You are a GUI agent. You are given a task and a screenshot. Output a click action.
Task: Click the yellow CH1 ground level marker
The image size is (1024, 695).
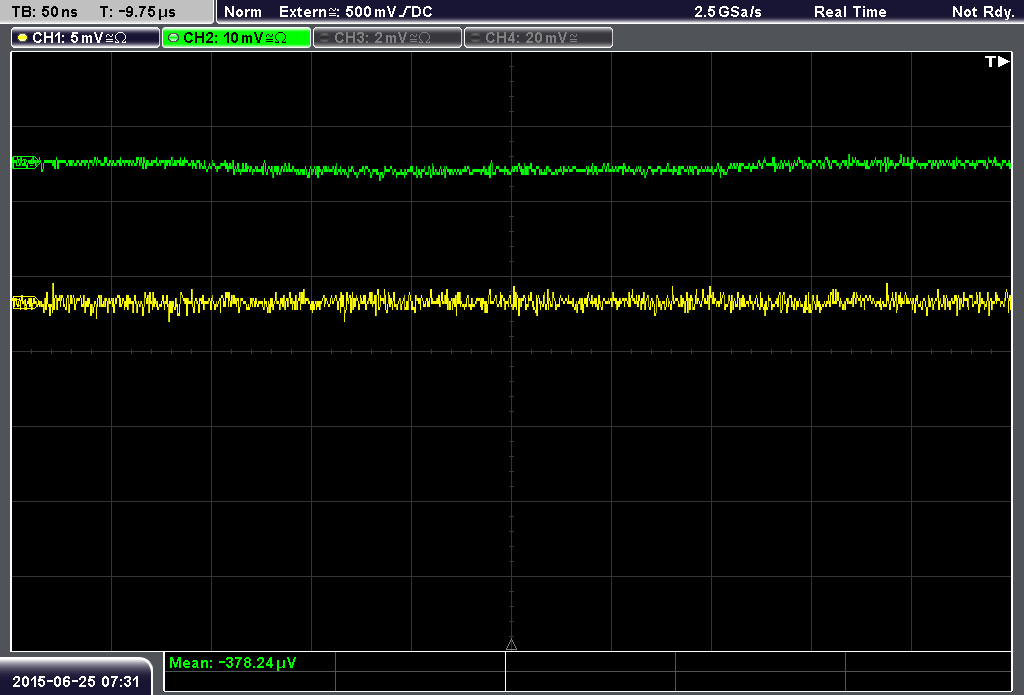pos(26,302)
